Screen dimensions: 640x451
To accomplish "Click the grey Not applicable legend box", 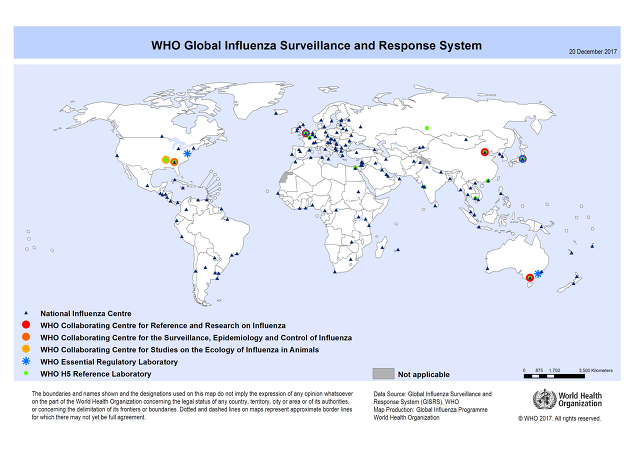I will pos(383,373).
